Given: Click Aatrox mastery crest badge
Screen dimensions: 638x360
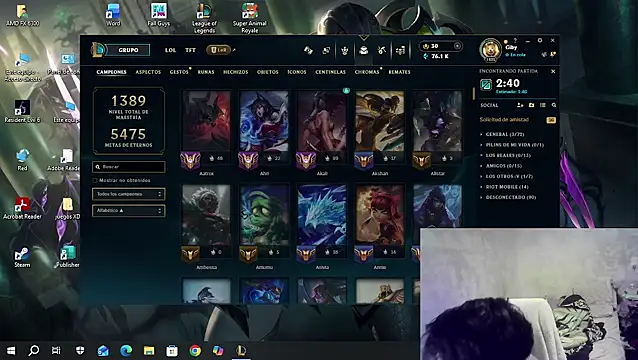Looking at the screenshot, I should (190, 160).
